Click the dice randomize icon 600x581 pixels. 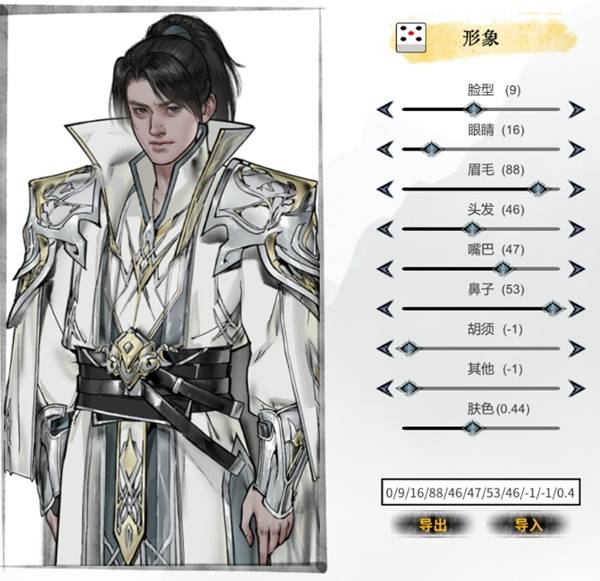click(411, 38)
